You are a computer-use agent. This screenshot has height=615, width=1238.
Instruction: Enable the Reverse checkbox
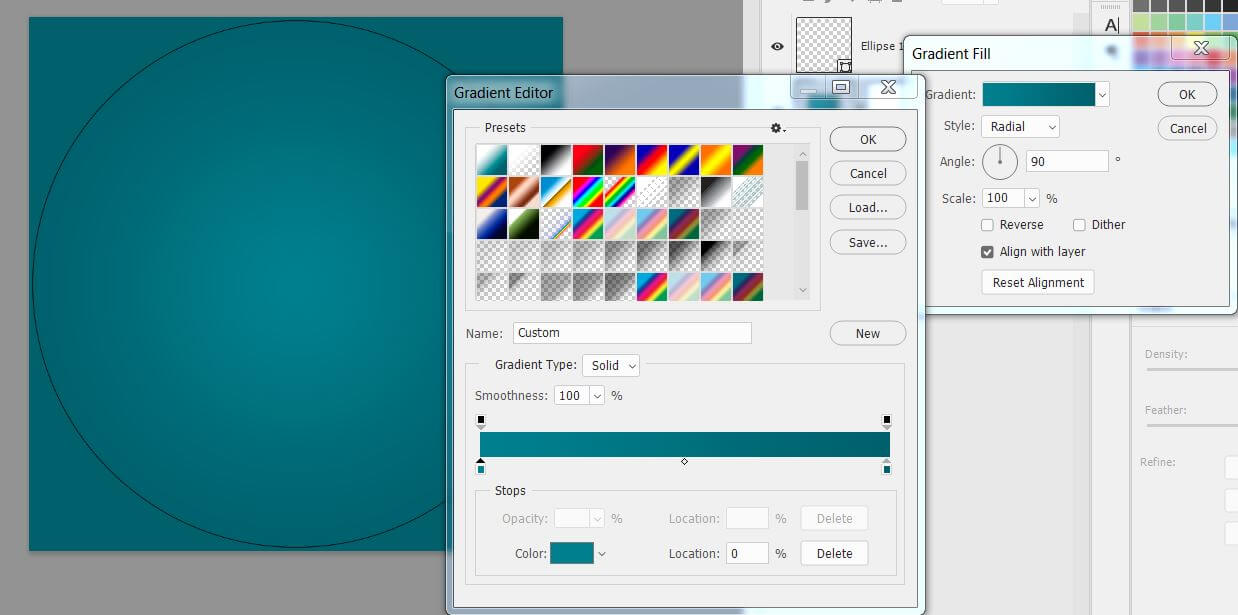click(988, 225)
